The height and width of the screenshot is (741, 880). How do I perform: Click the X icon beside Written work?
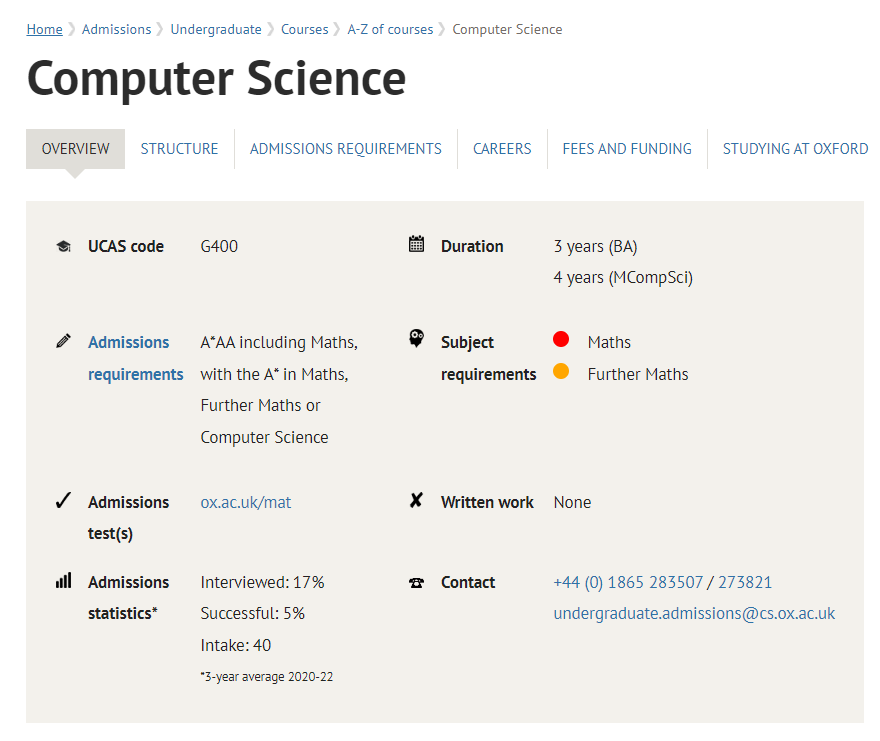(x=416, y=500)
